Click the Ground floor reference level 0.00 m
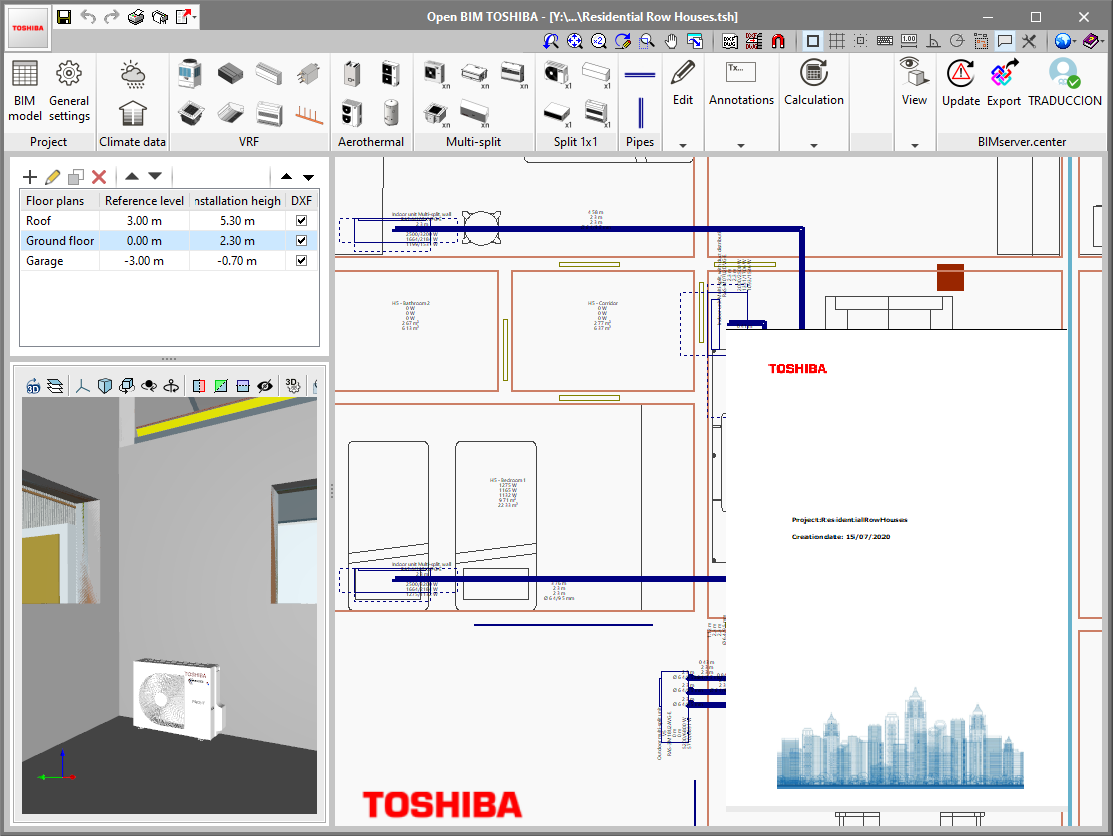 click(144, 241)
